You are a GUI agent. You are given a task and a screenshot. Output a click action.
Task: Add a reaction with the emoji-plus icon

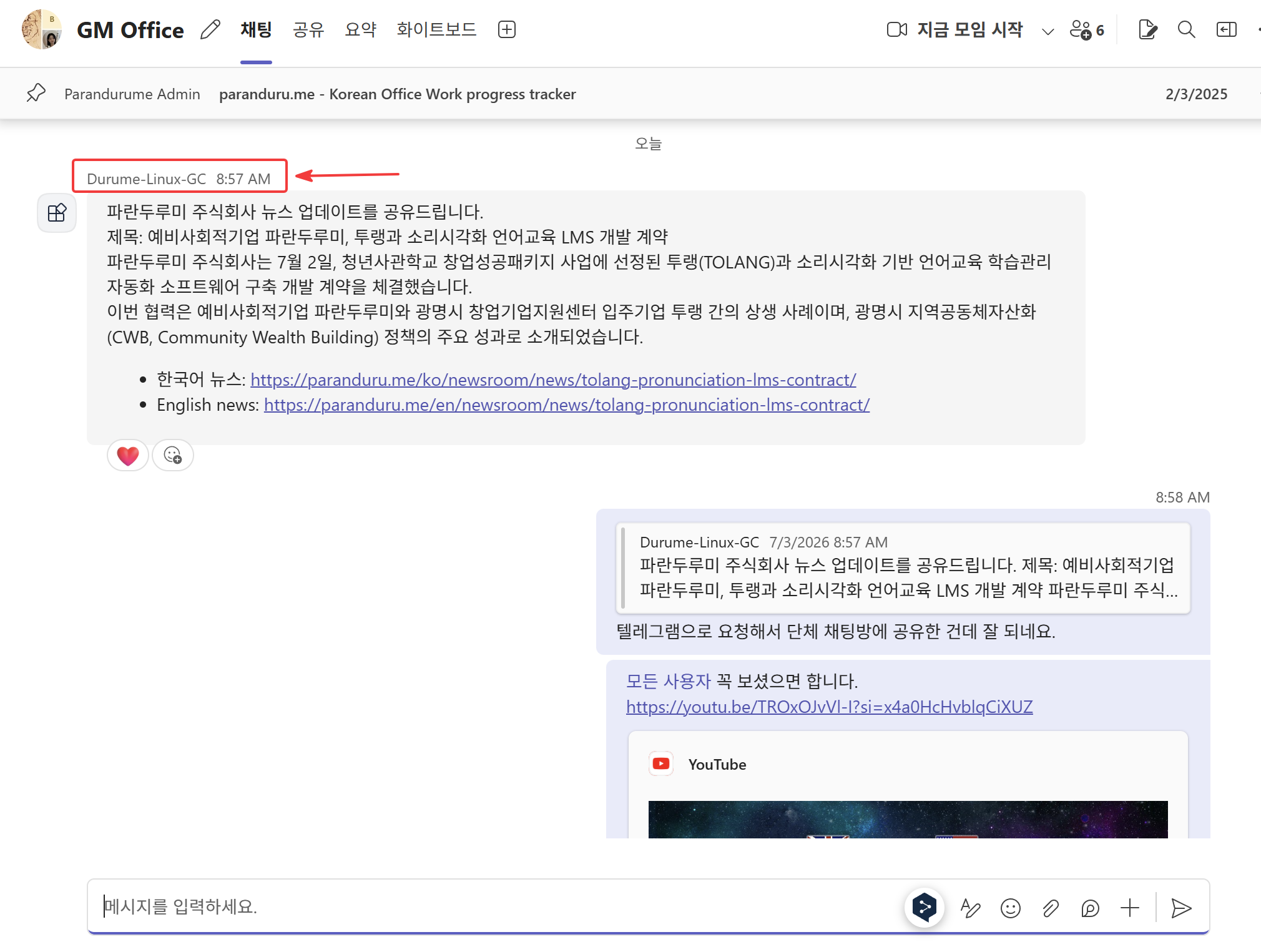click(173, 455)
